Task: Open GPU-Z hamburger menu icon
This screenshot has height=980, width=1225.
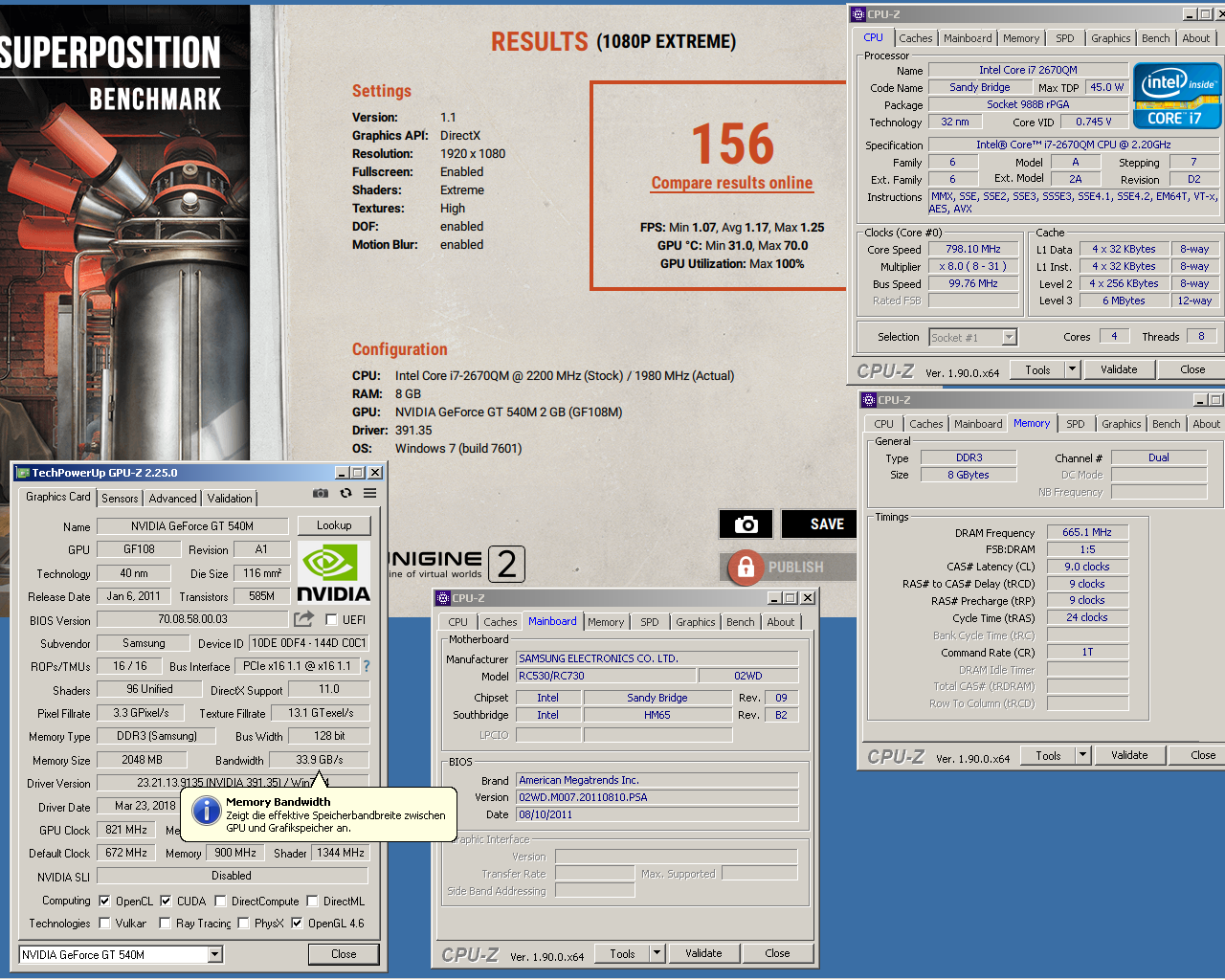Action: pos(369,493)
